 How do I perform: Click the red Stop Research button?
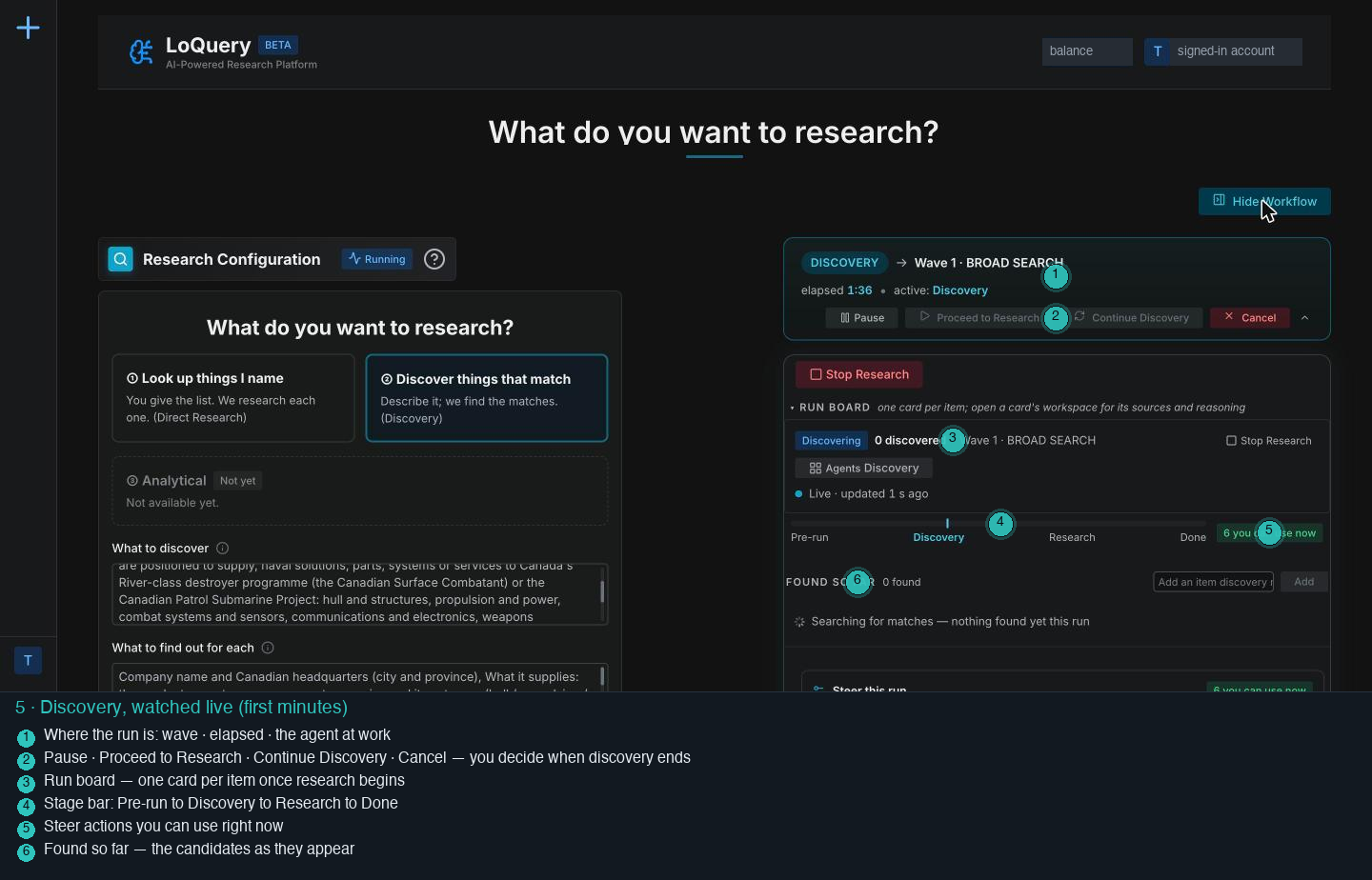point(859,374)
